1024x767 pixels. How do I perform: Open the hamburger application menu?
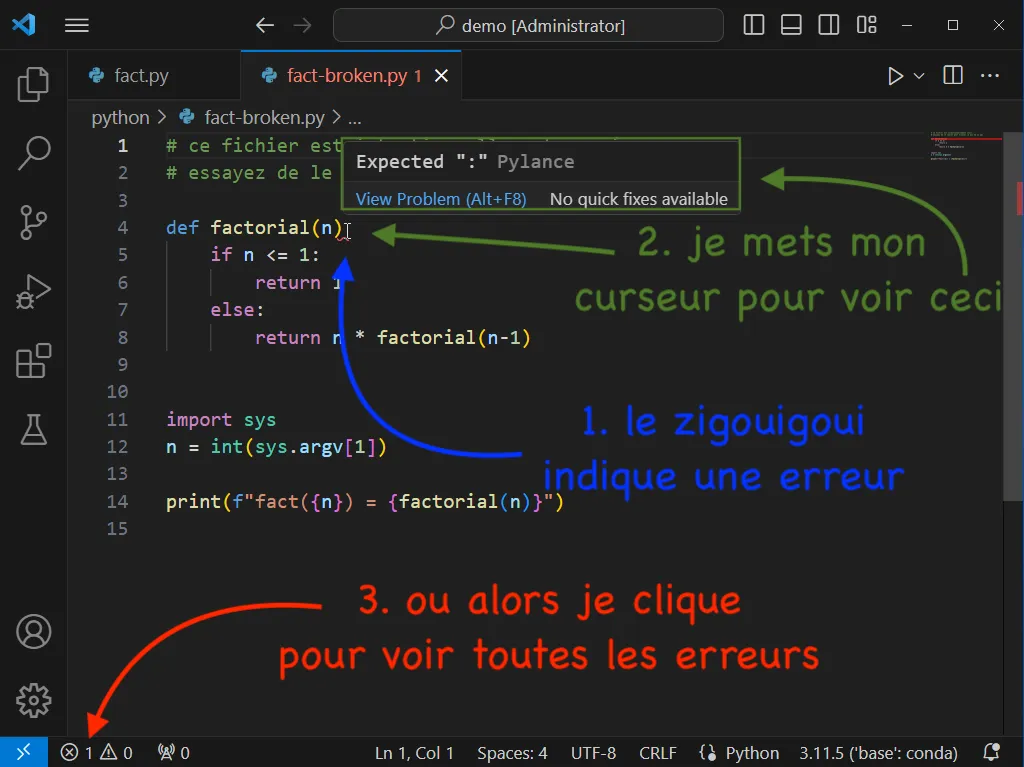pyautogui.click(x=77, y=25)
